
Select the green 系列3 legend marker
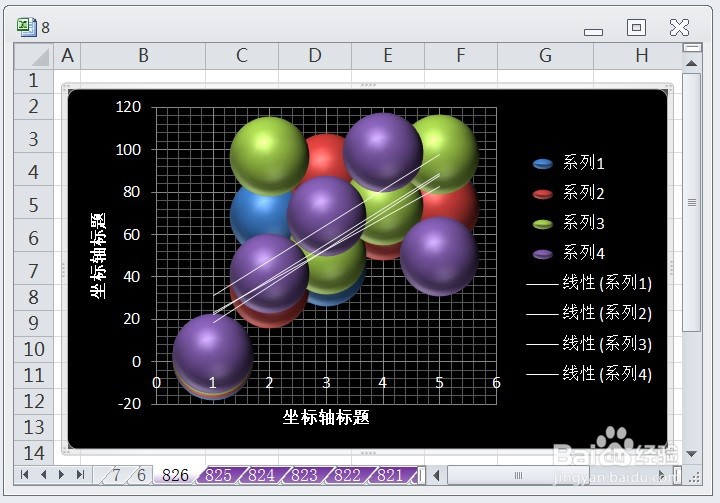point(543,224)
